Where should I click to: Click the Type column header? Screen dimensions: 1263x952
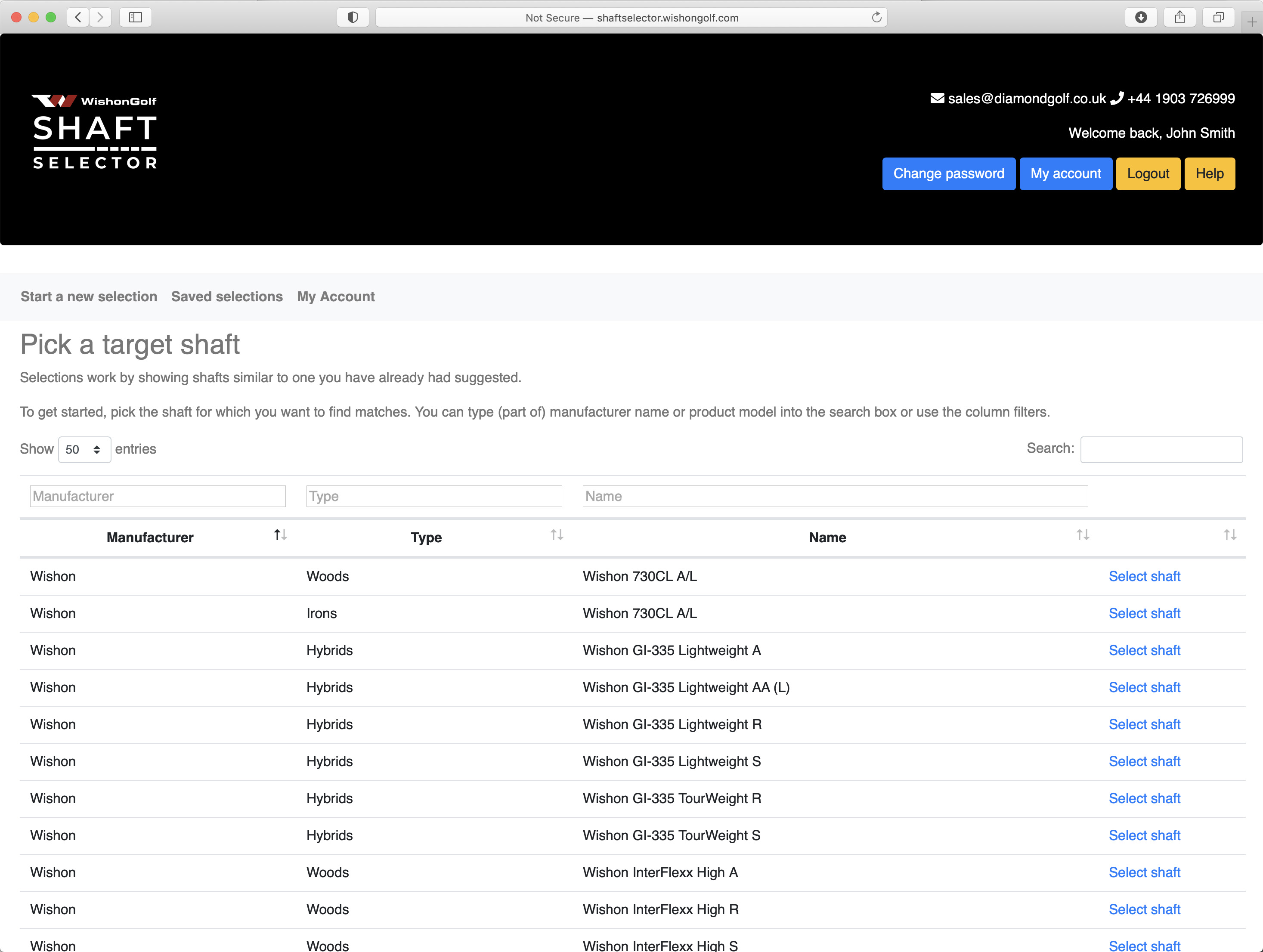coord(426,537)
